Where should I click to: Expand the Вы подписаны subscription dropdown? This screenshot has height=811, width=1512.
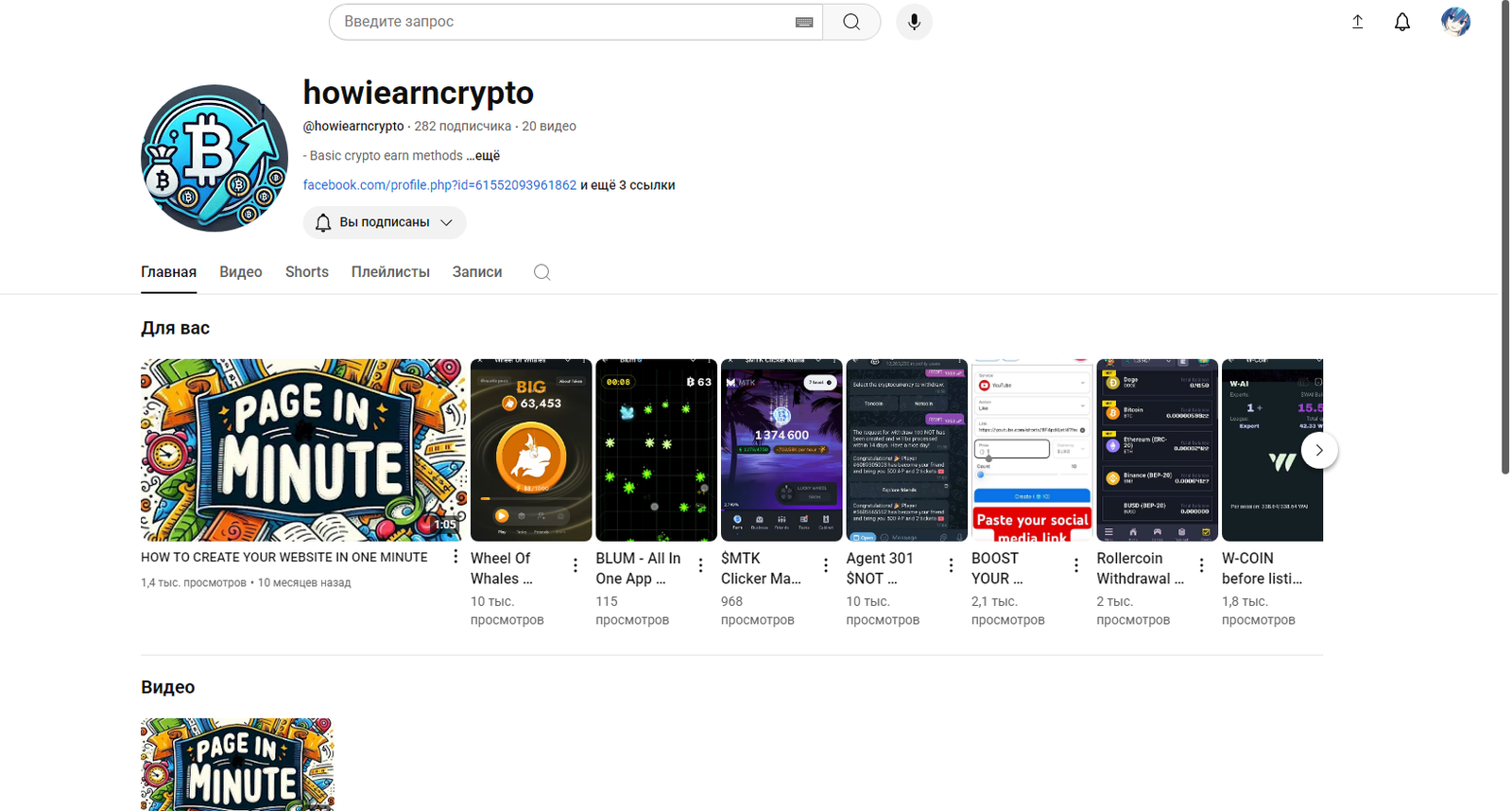point(385,222)
